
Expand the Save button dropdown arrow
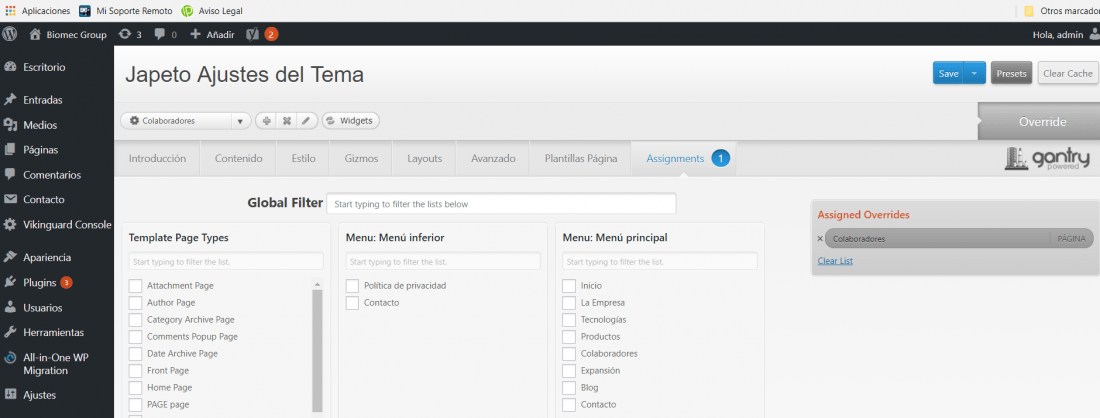click(x=974, y=73)
